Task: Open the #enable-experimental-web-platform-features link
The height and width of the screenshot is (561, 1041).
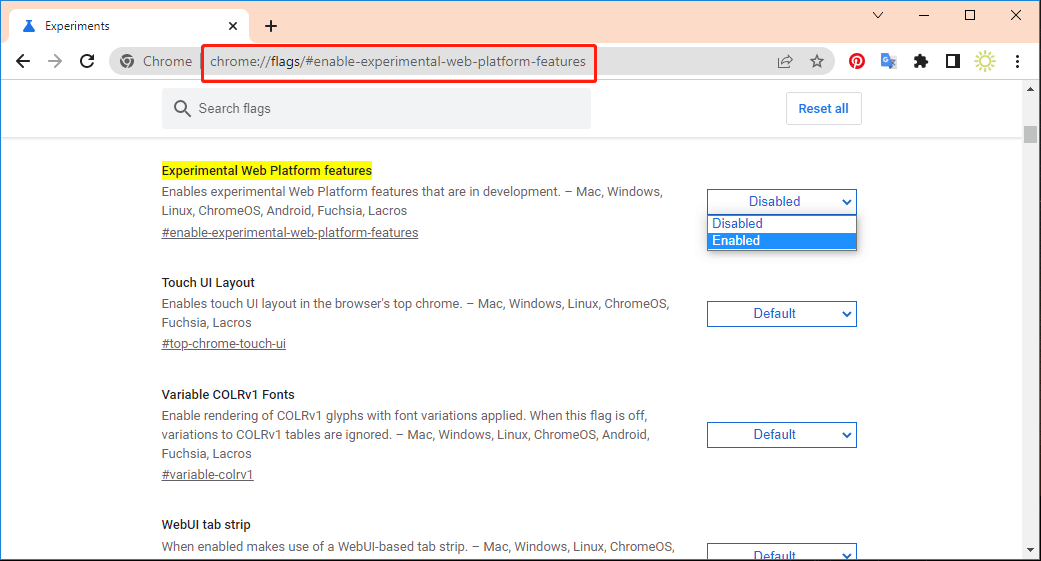Action: [x=290, y=232]
